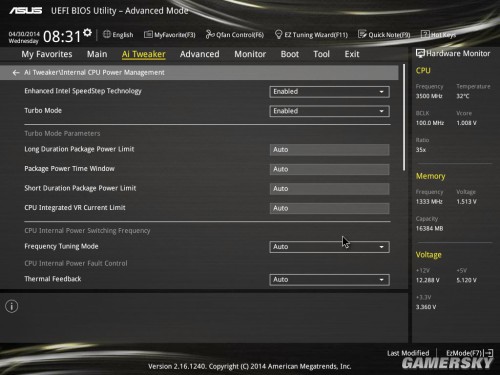Image resolution: width=500 pixels, height=375 pixels.
Task: Click the Long Duration Package Power Limit field
Action: [329, 150]
